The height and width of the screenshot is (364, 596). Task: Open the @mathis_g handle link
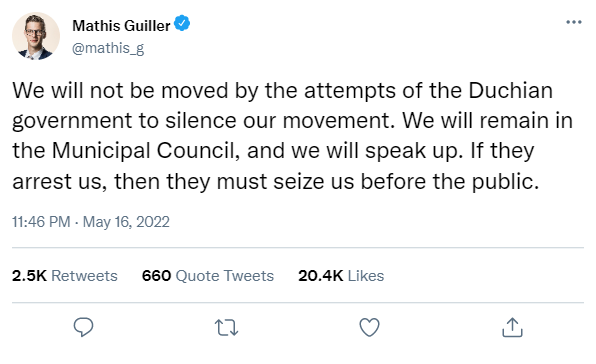click(108, 48)
